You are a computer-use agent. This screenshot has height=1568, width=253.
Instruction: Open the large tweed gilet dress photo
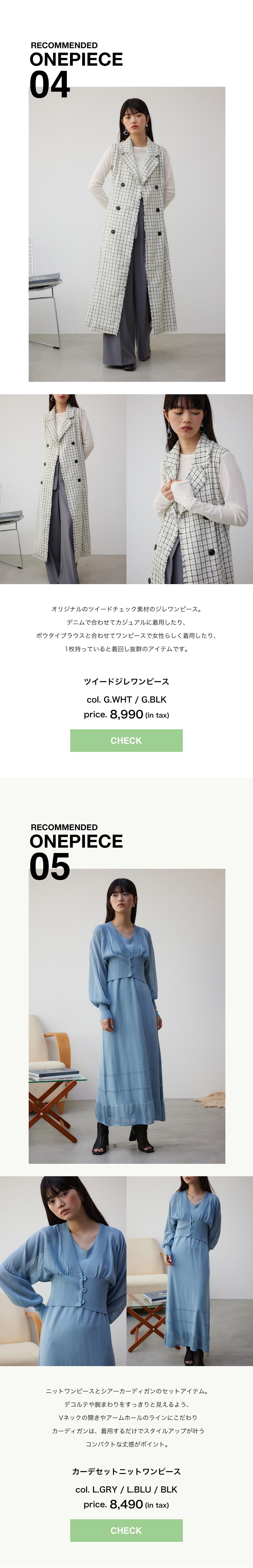point(127,234)
